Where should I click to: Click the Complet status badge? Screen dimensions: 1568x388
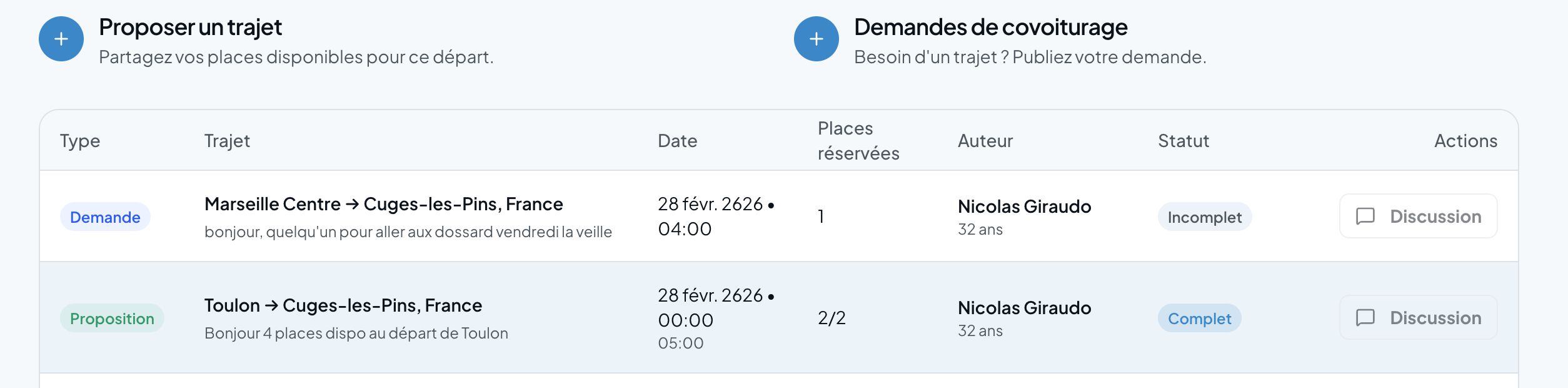pyautogui.click(x=1199, y=318)
